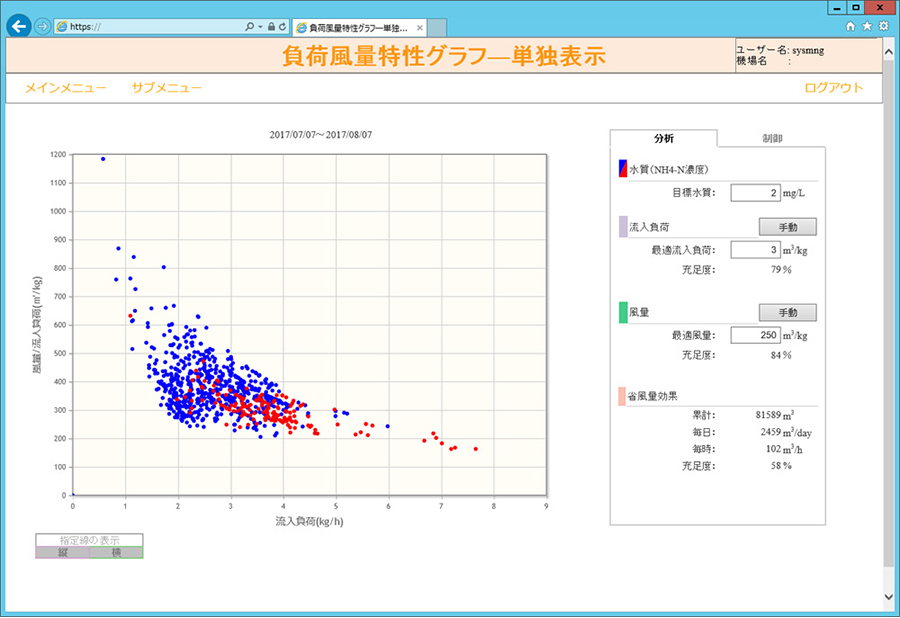This screenshot has width=900, height=618.
Task: Close the 負荷風量特性グラフ browser tab
Action: [420, 28]
